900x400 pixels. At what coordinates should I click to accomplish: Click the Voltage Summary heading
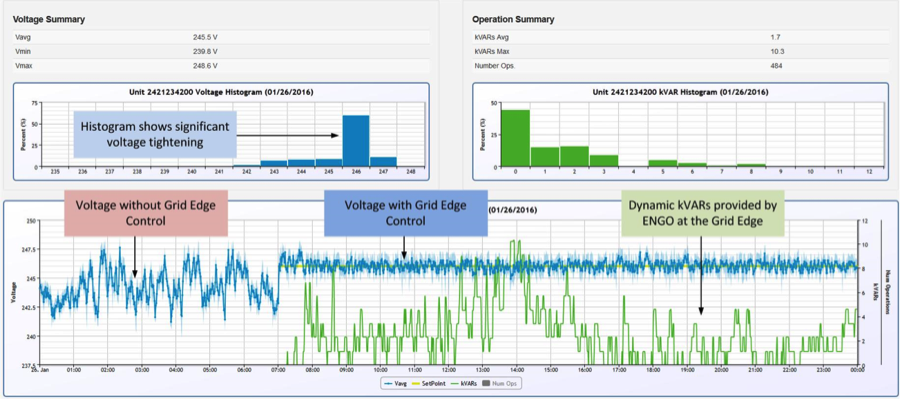click(x=48, y=19)
